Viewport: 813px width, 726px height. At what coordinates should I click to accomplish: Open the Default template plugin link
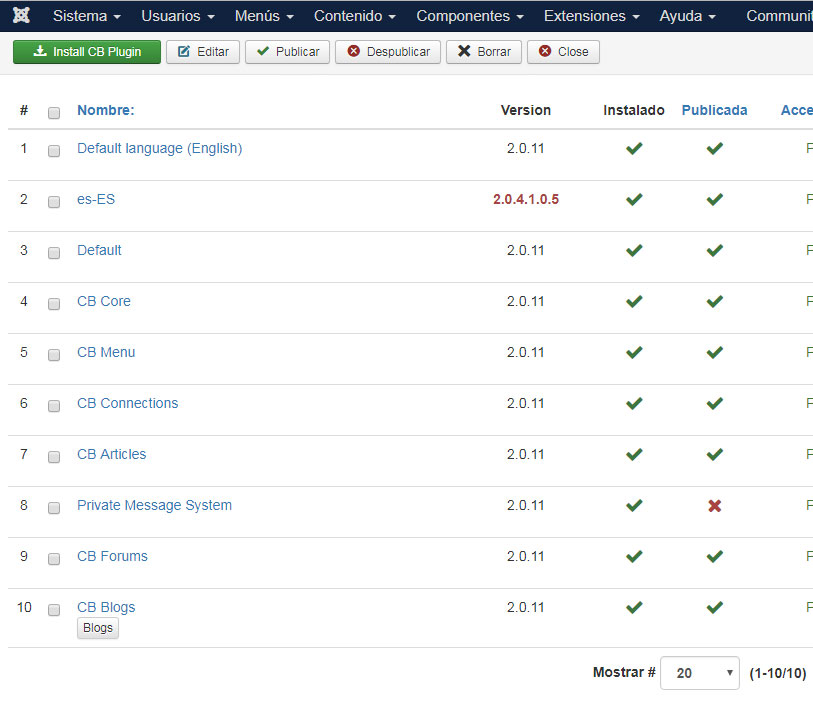[99, 250]
